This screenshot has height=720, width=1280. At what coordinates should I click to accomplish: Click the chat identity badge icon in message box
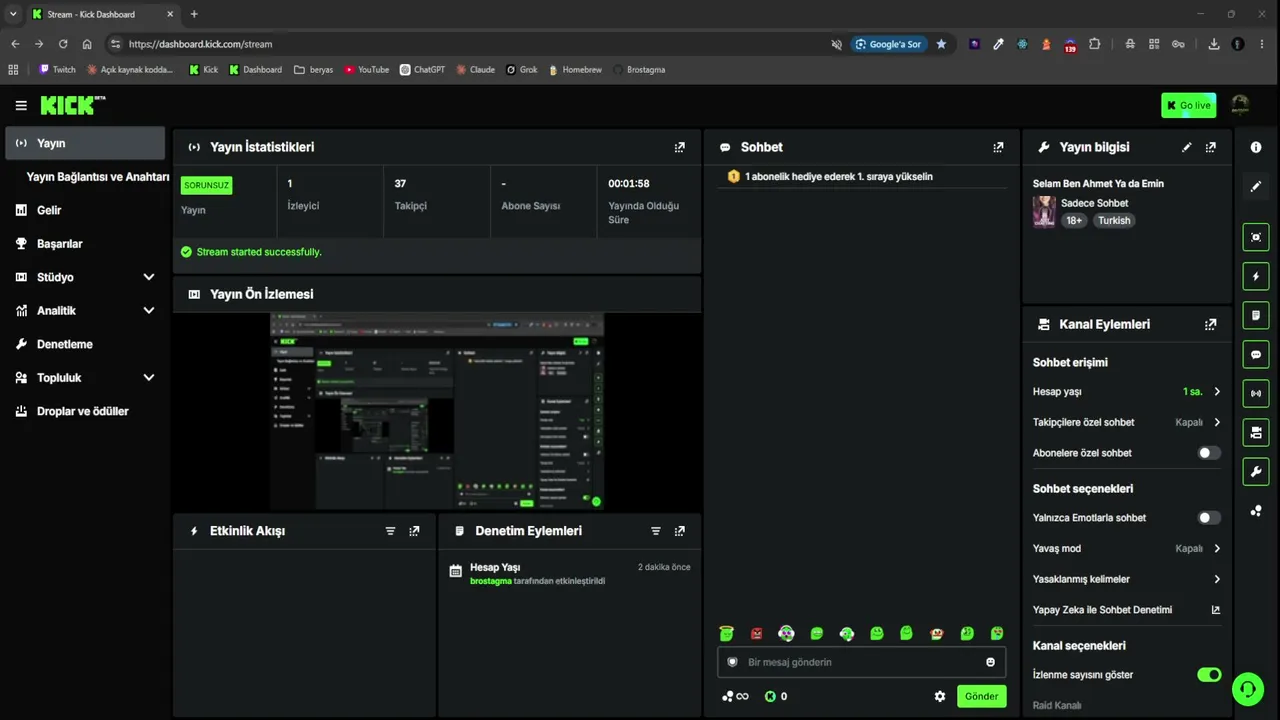732,662
